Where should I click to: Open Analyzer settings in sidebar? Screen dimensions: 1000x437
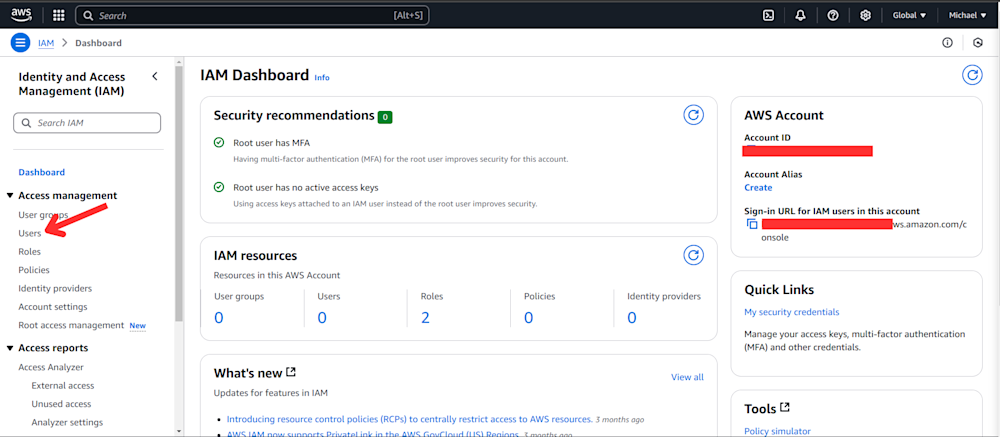click(x=67, y=422)
